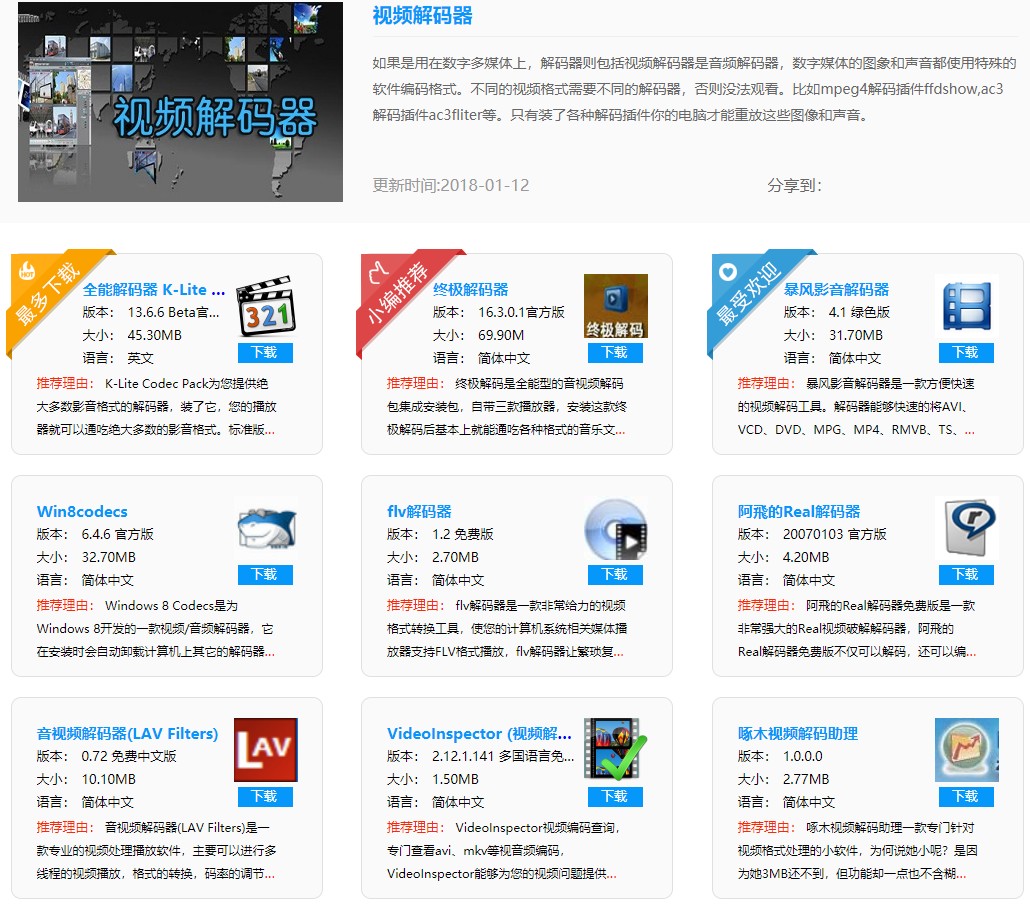The width and height of the screenshot is (1030, 905).
Task: Click the flv解码器 disc icon
Action: coord(616,528)
